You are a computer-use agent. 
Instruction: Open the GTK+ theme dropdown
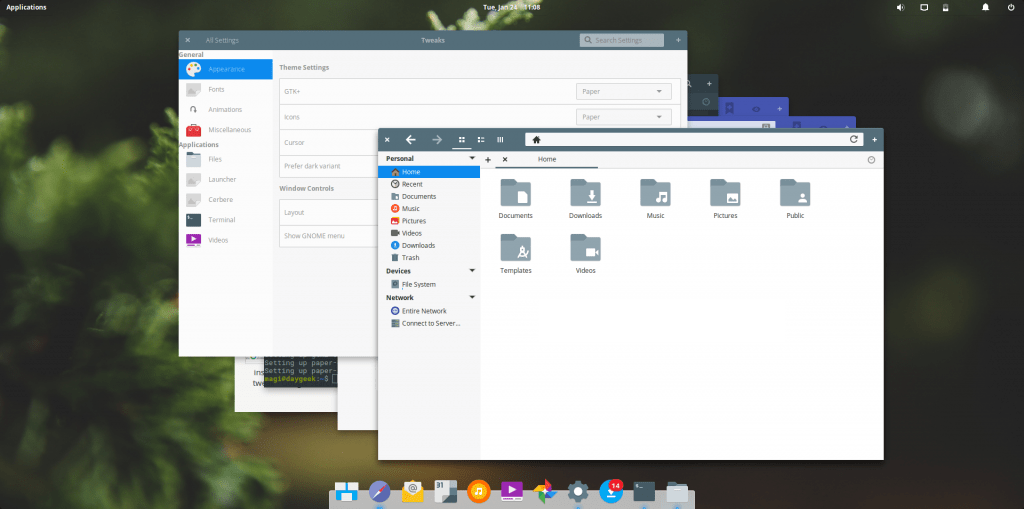pyautogui.click(x=624, y=91)
